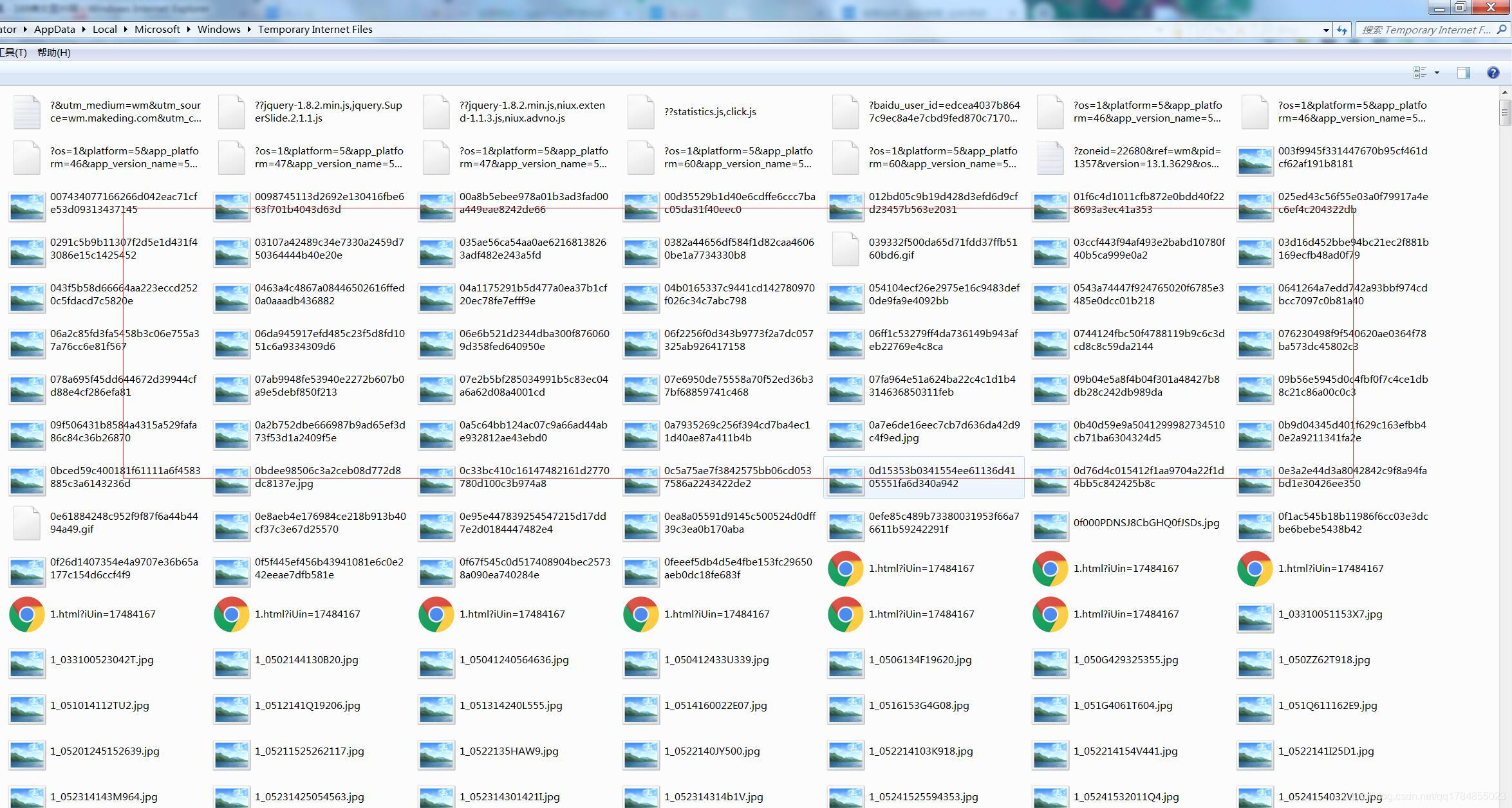Open view options dropdown arrow

click(1437, 73)
